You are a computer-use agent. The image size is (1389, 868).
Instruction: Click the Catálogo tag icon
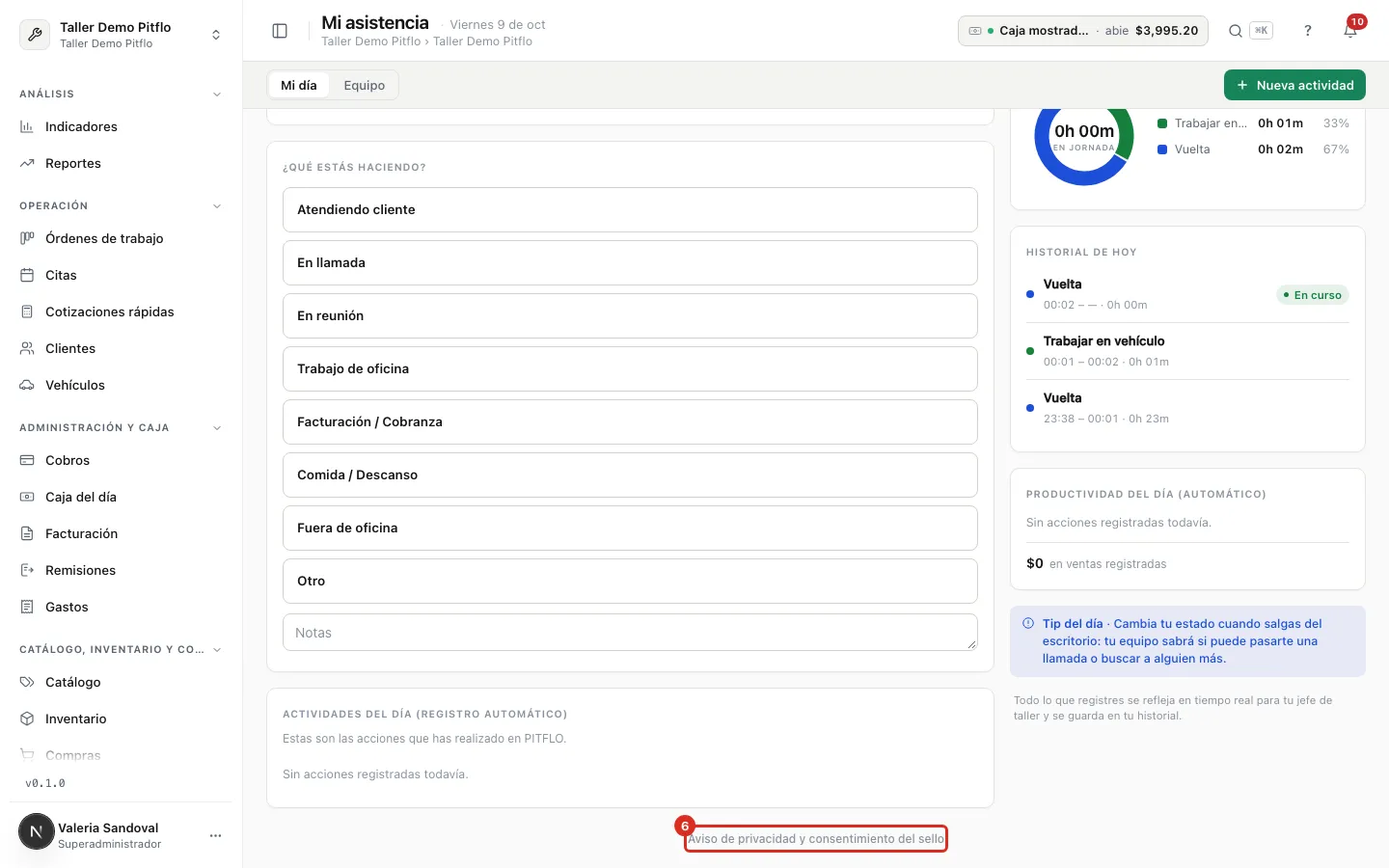tap(27, 682)
